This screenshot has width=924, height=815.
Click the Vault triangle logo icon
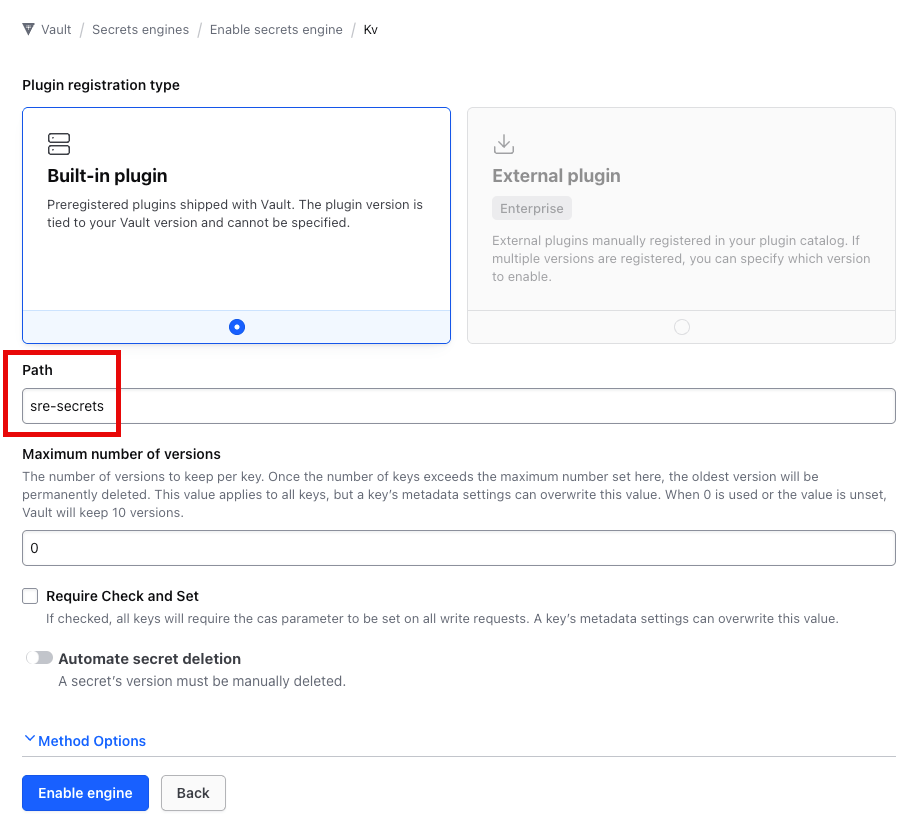tap(28, 29)
